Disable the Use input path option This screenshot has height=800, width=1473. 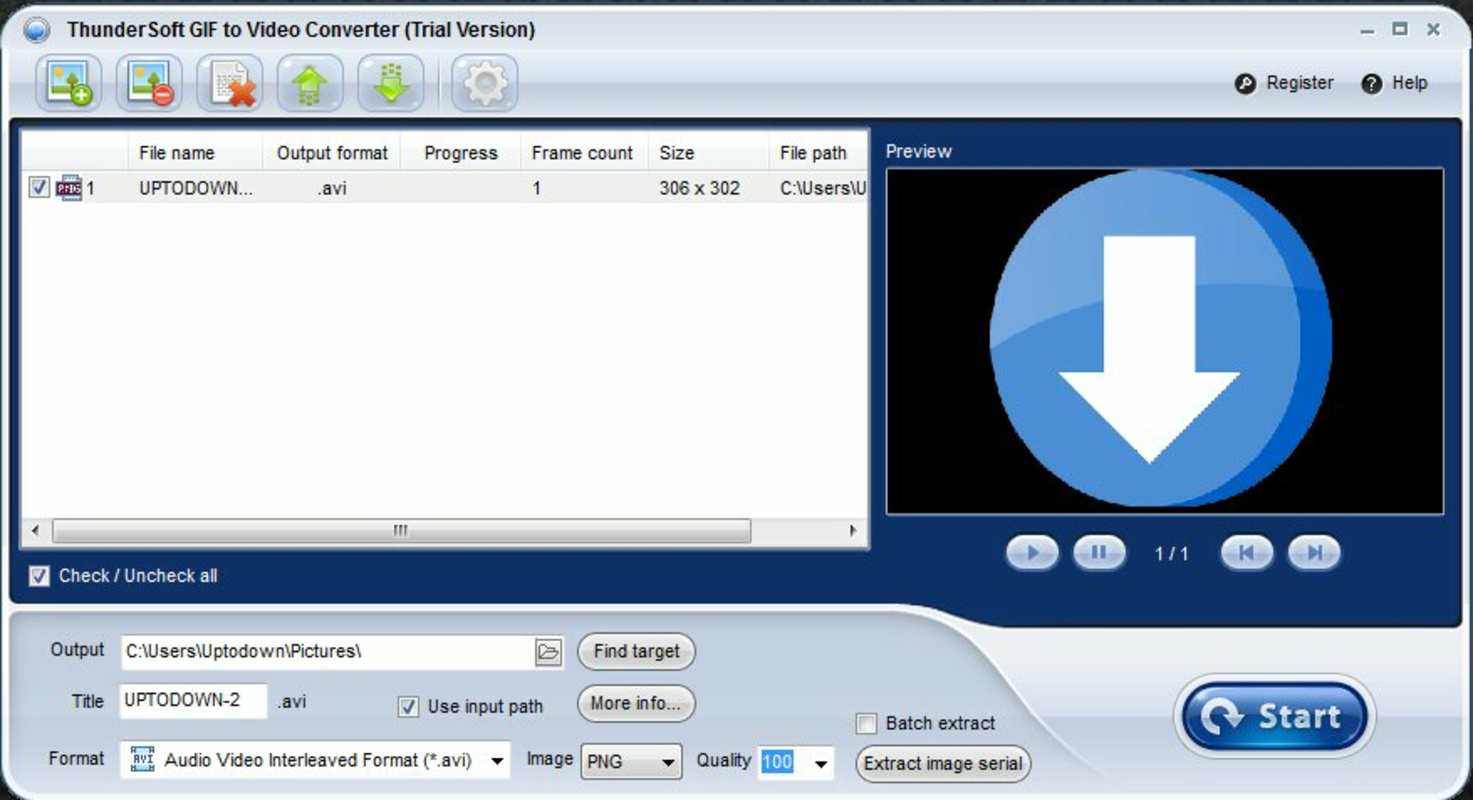point(407,706)
